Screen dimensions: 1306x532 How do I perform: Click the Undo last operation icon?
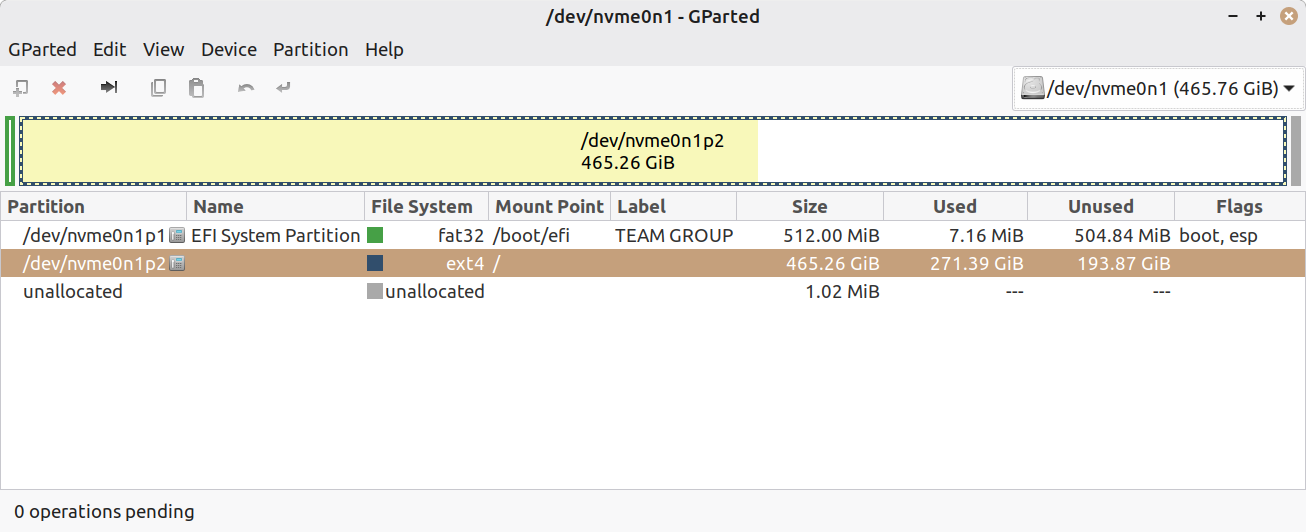[246, 88]
